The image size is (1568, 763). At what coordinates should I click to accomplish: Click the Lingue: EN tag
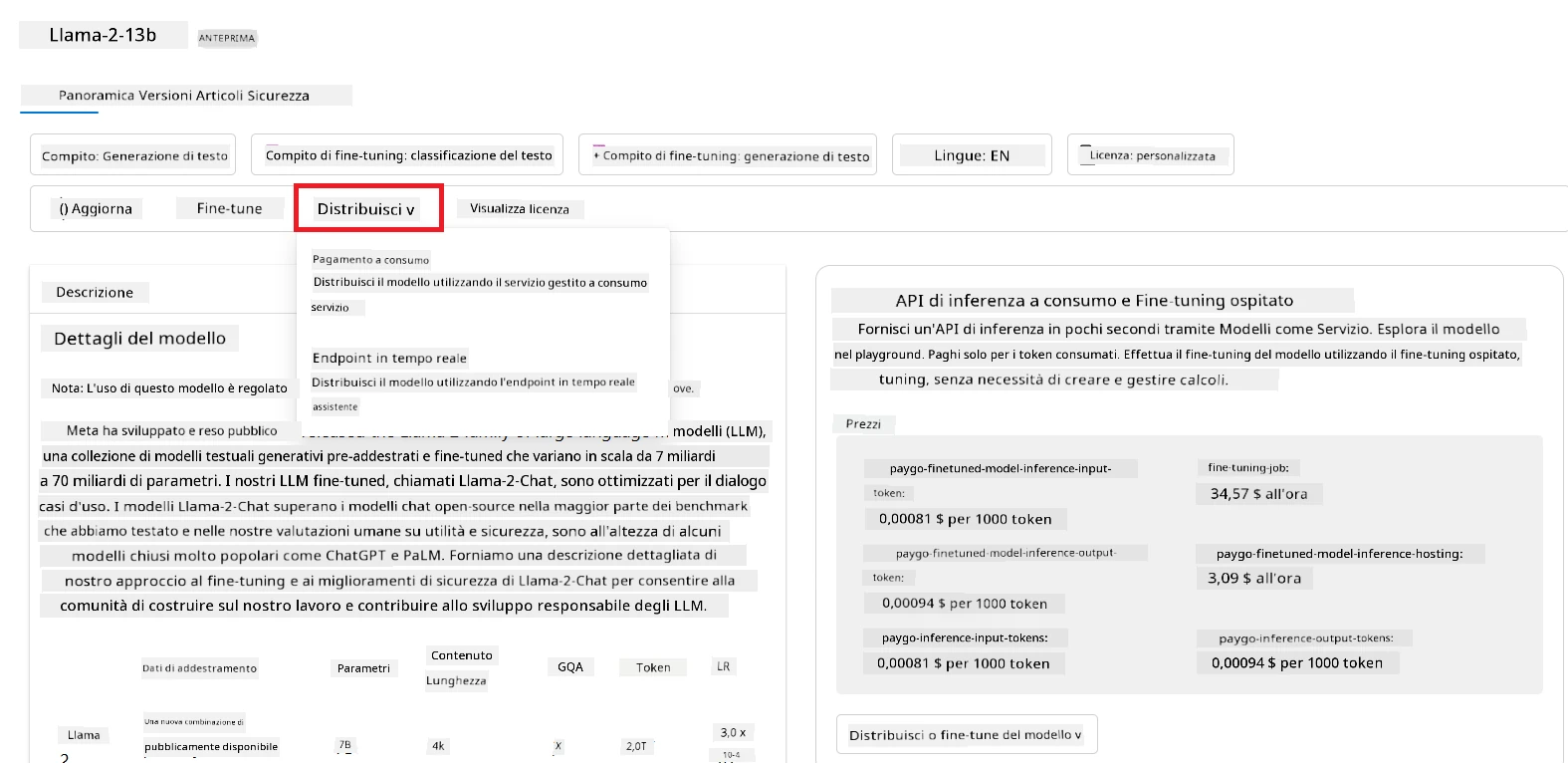click(x=972, y=155)
